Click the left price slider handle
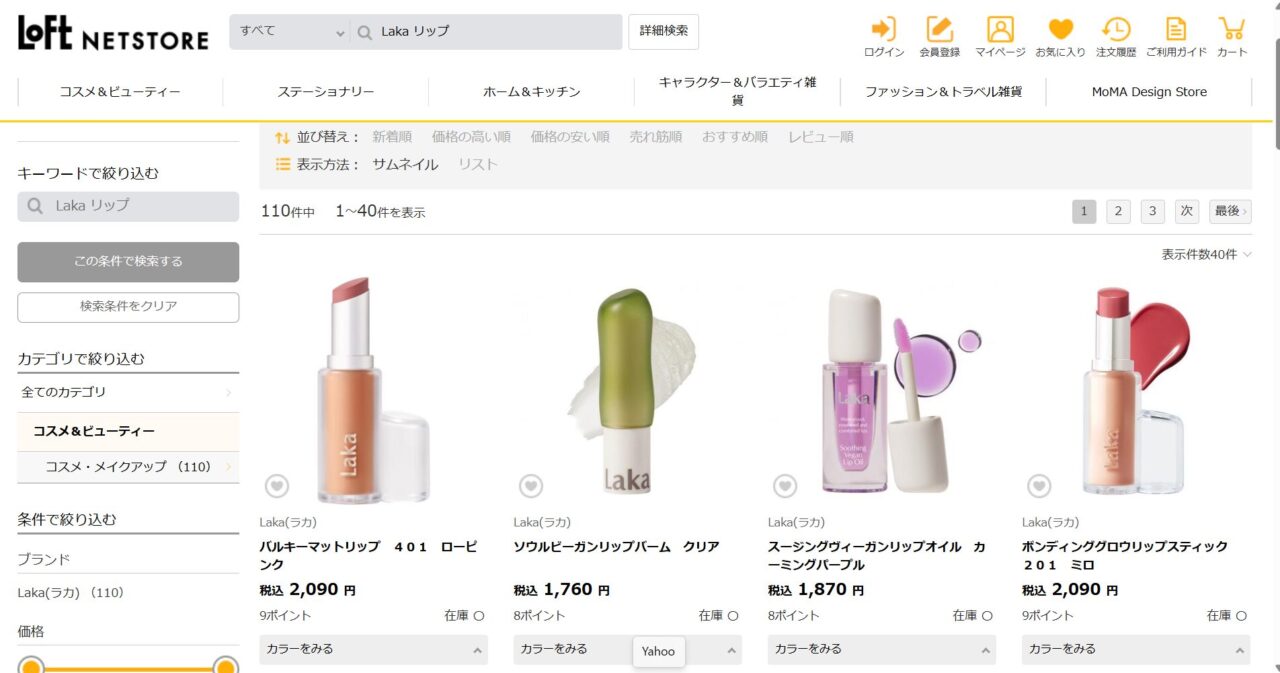 point(31,667)
